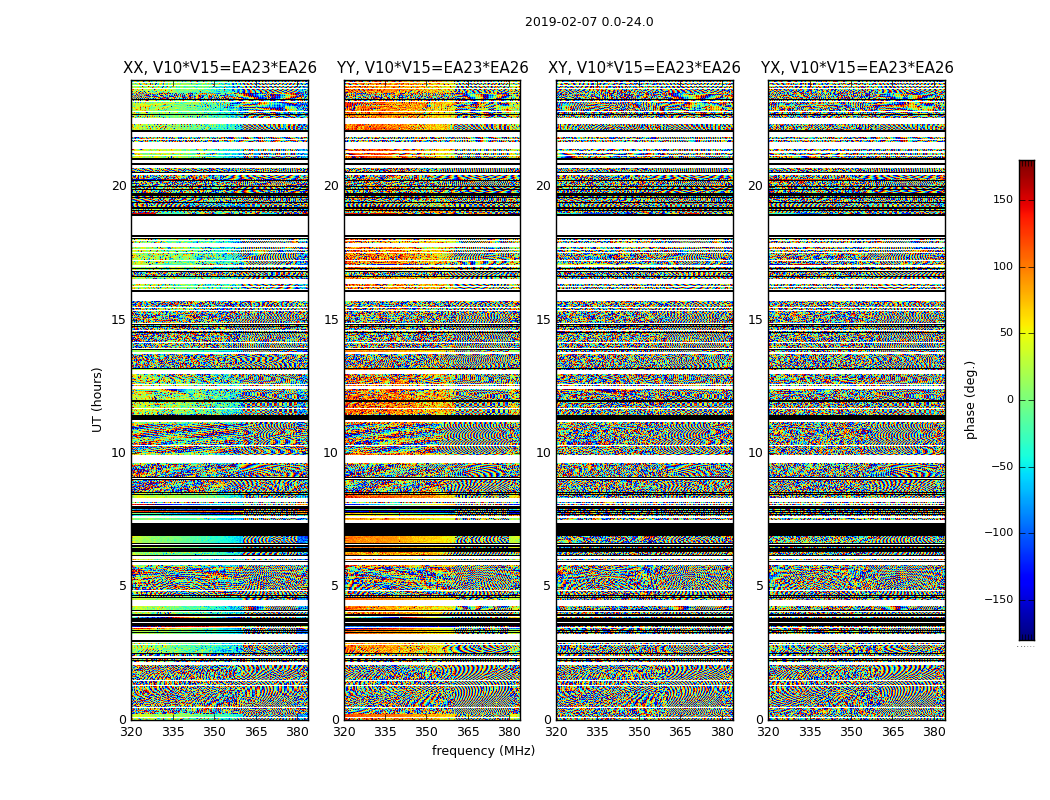
Task: Click the phase (deg.) colorbar label
Action: point(970,400)
